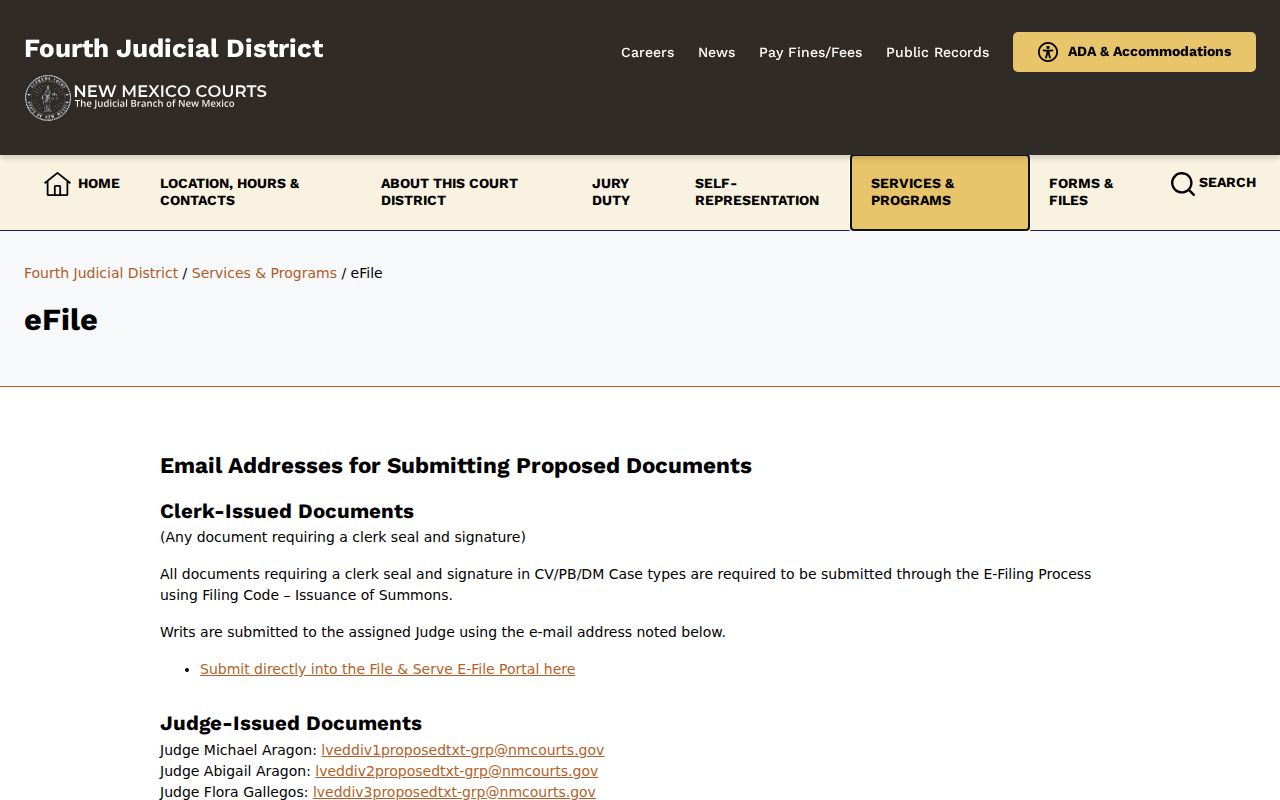
Task: Email Judge Abigail Aragon's proposed text address
Action: [x=456, y=771]
